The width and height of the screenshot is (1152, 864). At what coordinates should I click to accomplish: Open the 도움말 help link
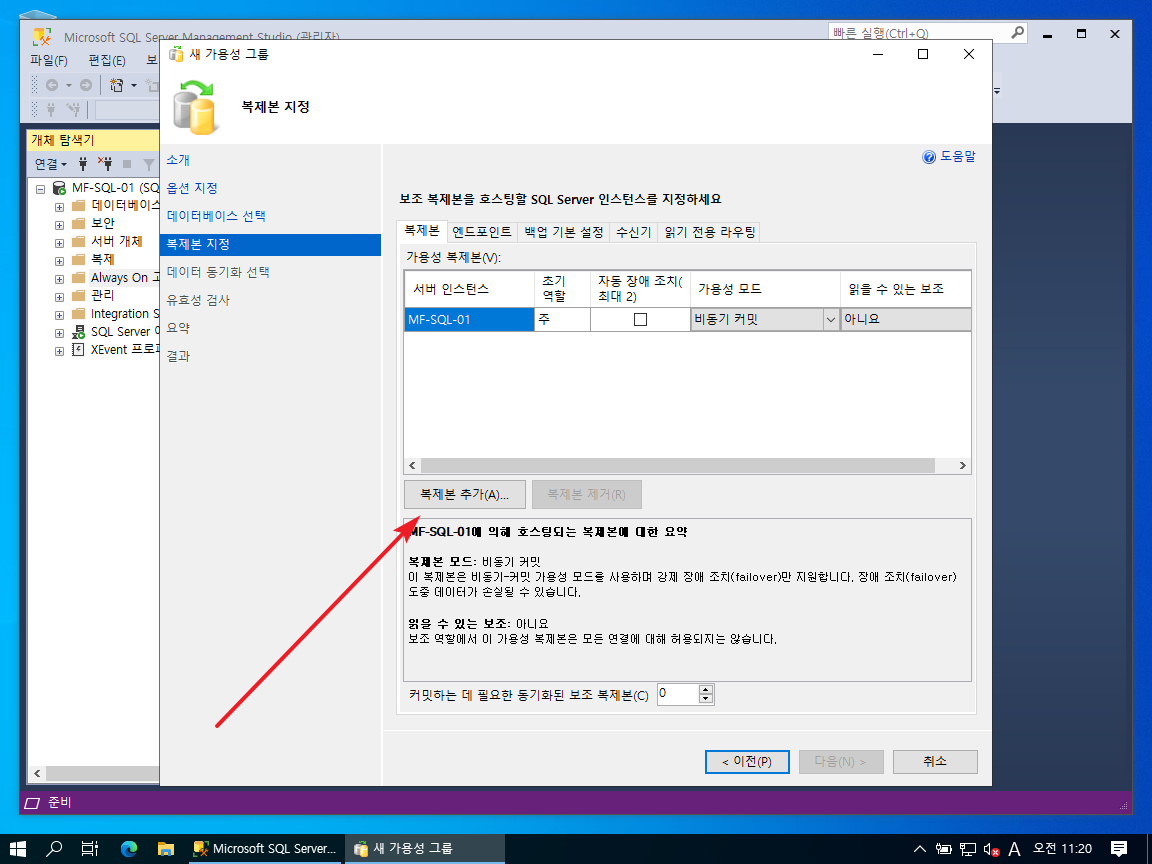click(949, 156)
